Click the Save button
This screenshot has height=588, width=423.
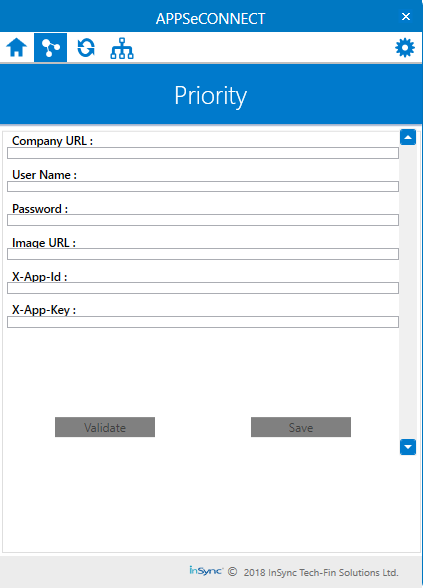[301, 427]
